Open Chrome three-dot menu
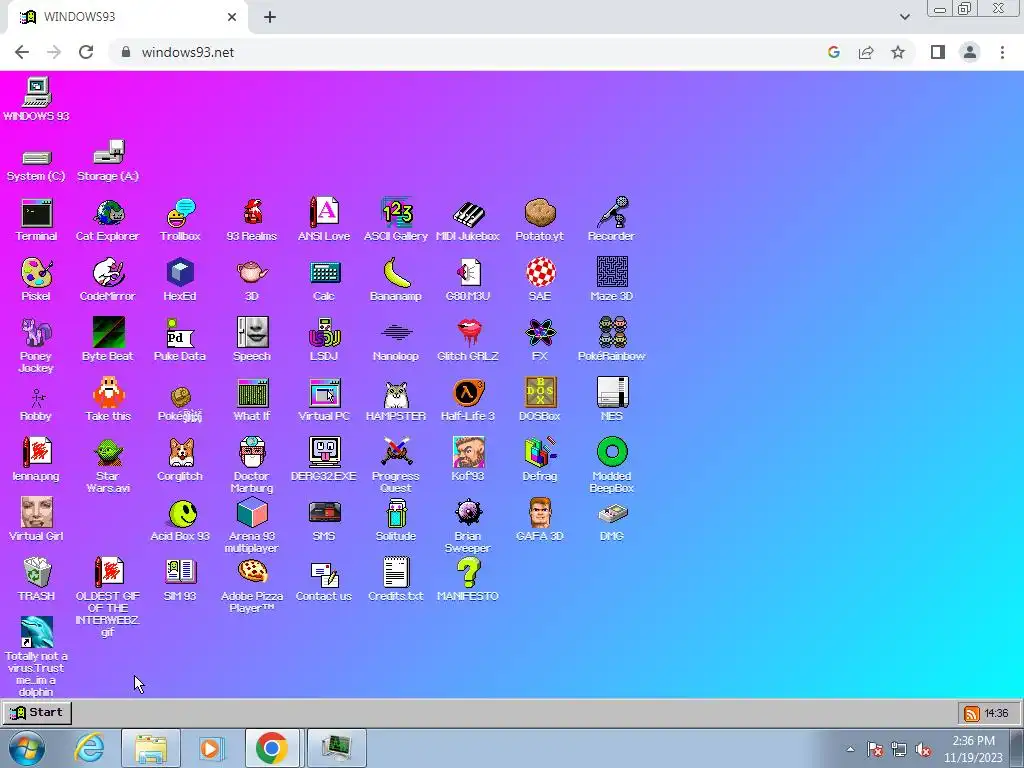Screen dimensions: 1024x768 [x=1002, y=52]
